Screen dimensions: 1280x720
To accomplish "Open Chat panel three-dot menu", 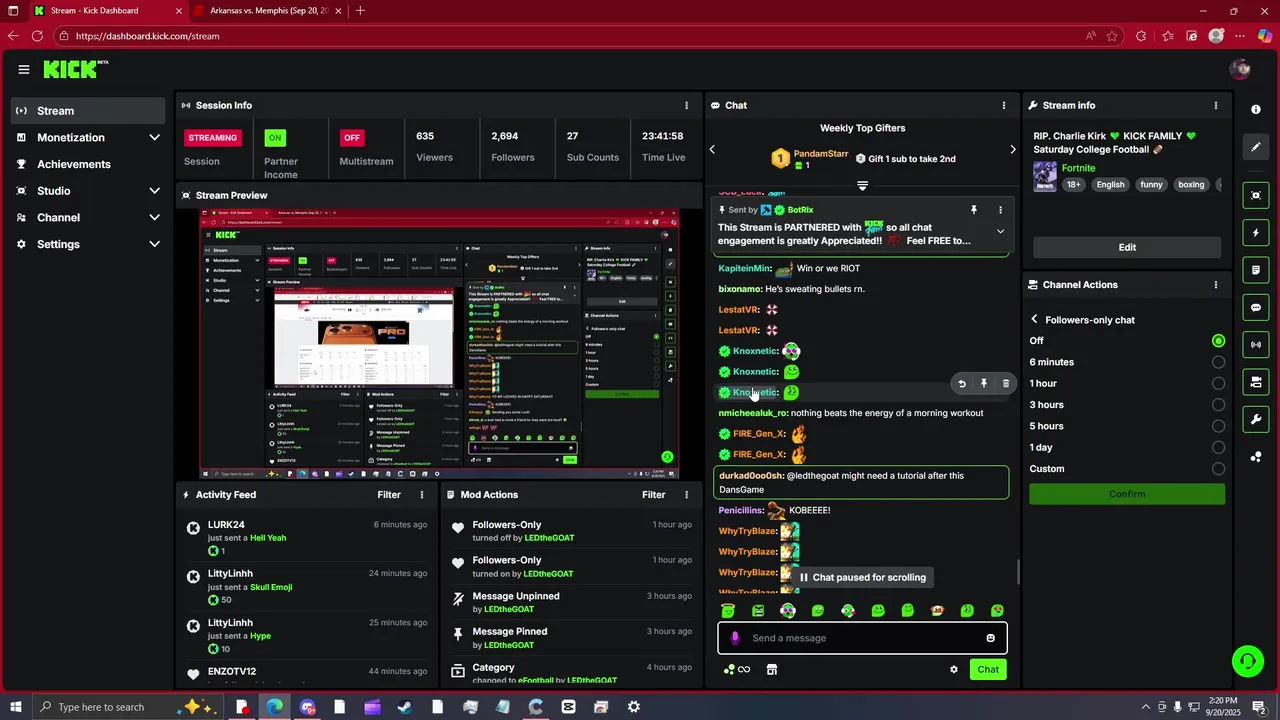I will click(x=1004, y=105).
